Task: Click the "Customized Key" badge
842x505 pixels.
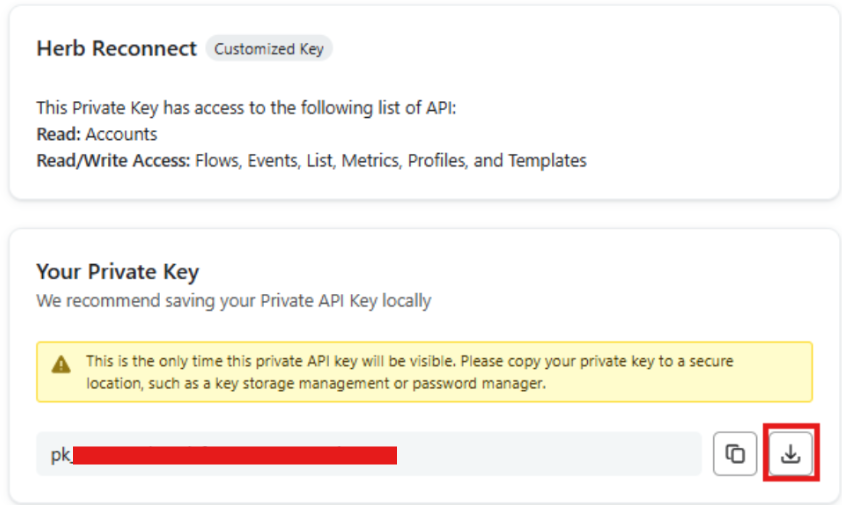Action: click(269, 49)
